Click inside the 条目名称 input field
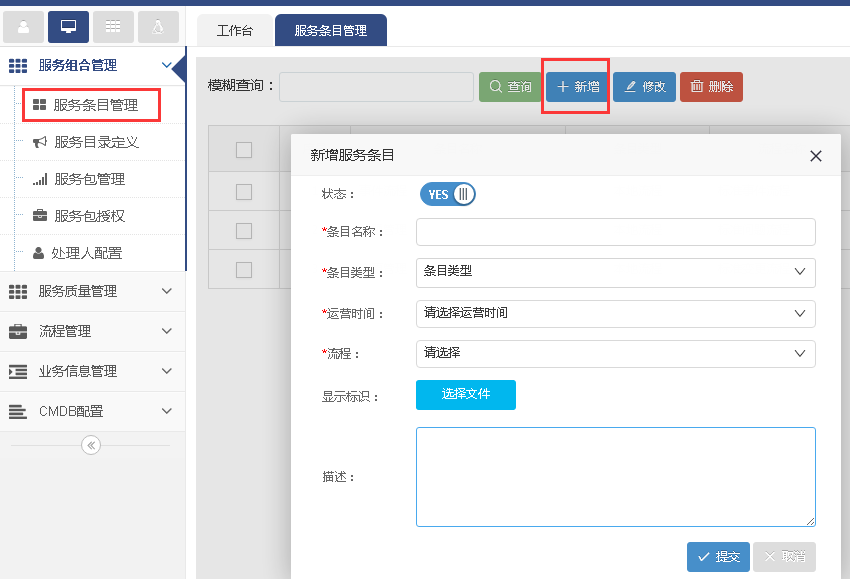 coord(615,231)
